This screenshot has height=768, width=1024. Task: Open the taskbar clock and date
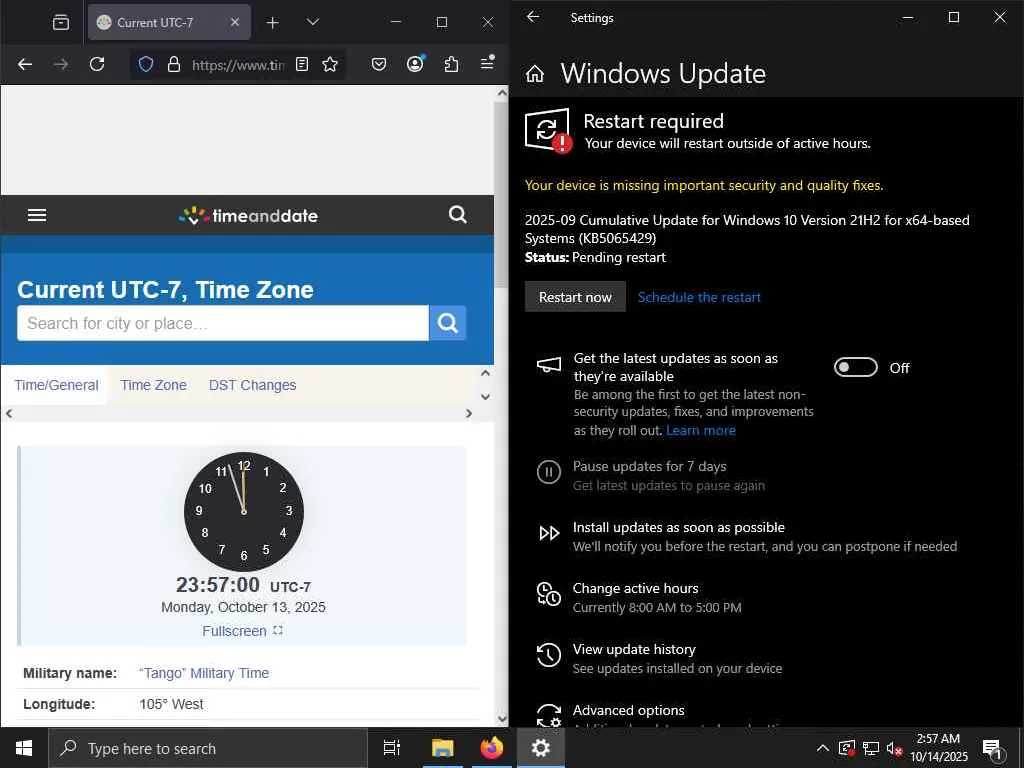938,748
